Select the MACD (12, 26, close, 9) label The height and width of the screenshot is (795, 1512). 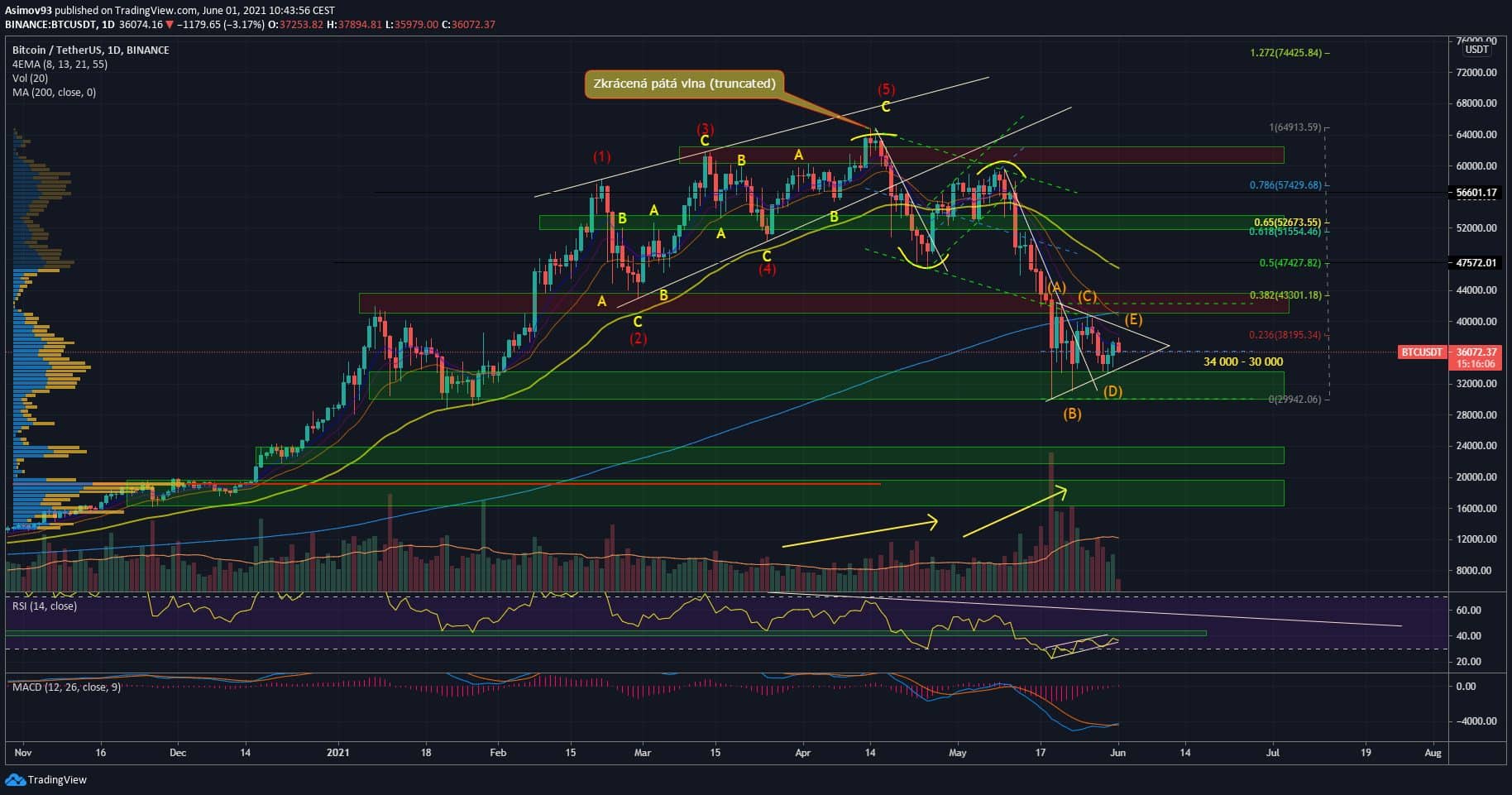click(66, 687)
